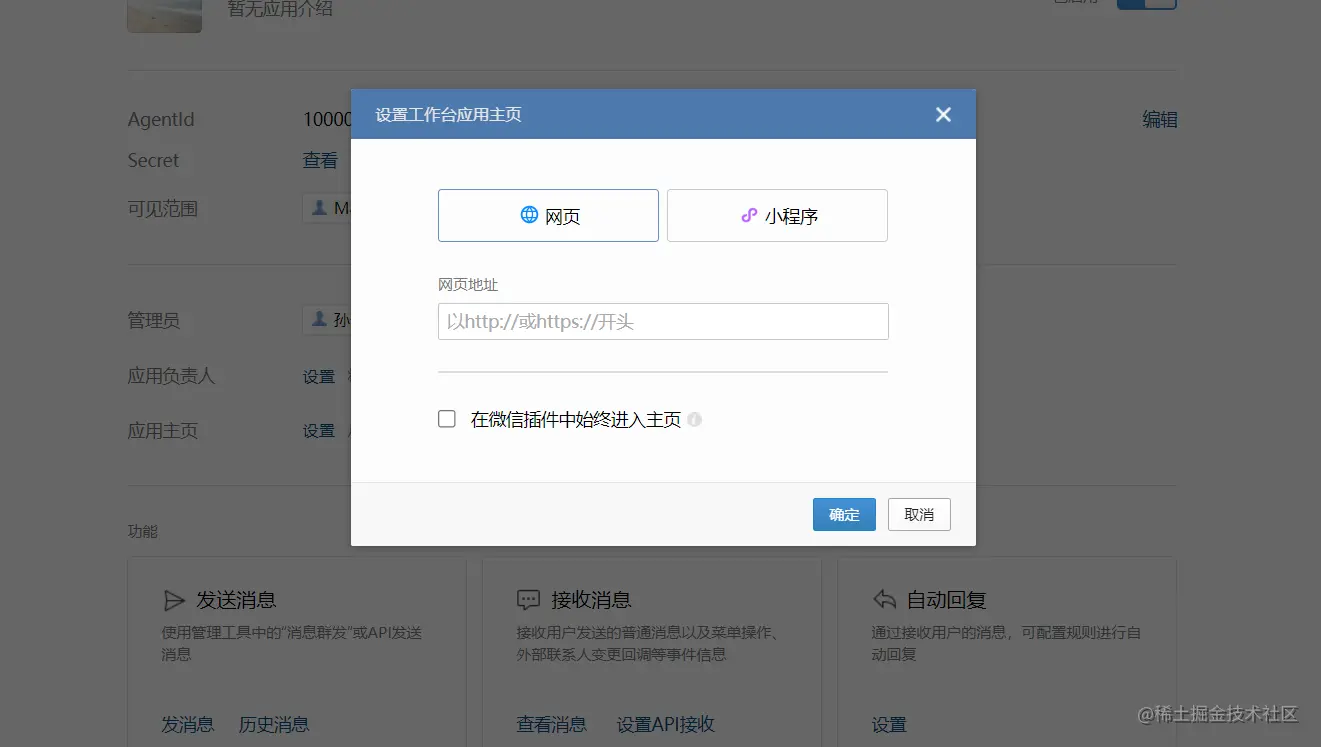Select the 网页 tab option
The width and height of the screenshot is (1321, 747).
[x=548, y=215]
